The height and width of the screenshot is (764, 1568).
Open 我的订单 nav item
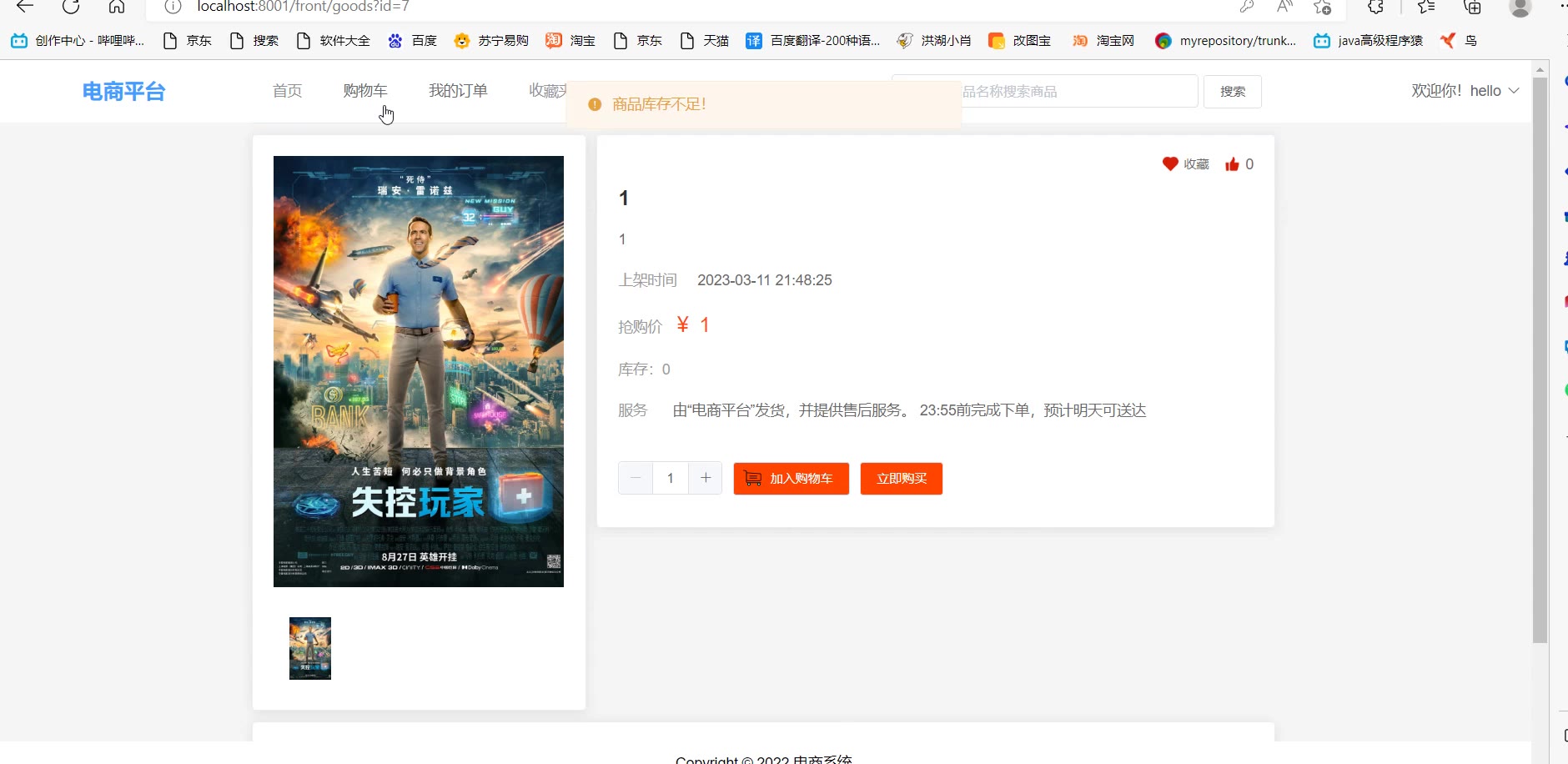click(x=458, y=91)
